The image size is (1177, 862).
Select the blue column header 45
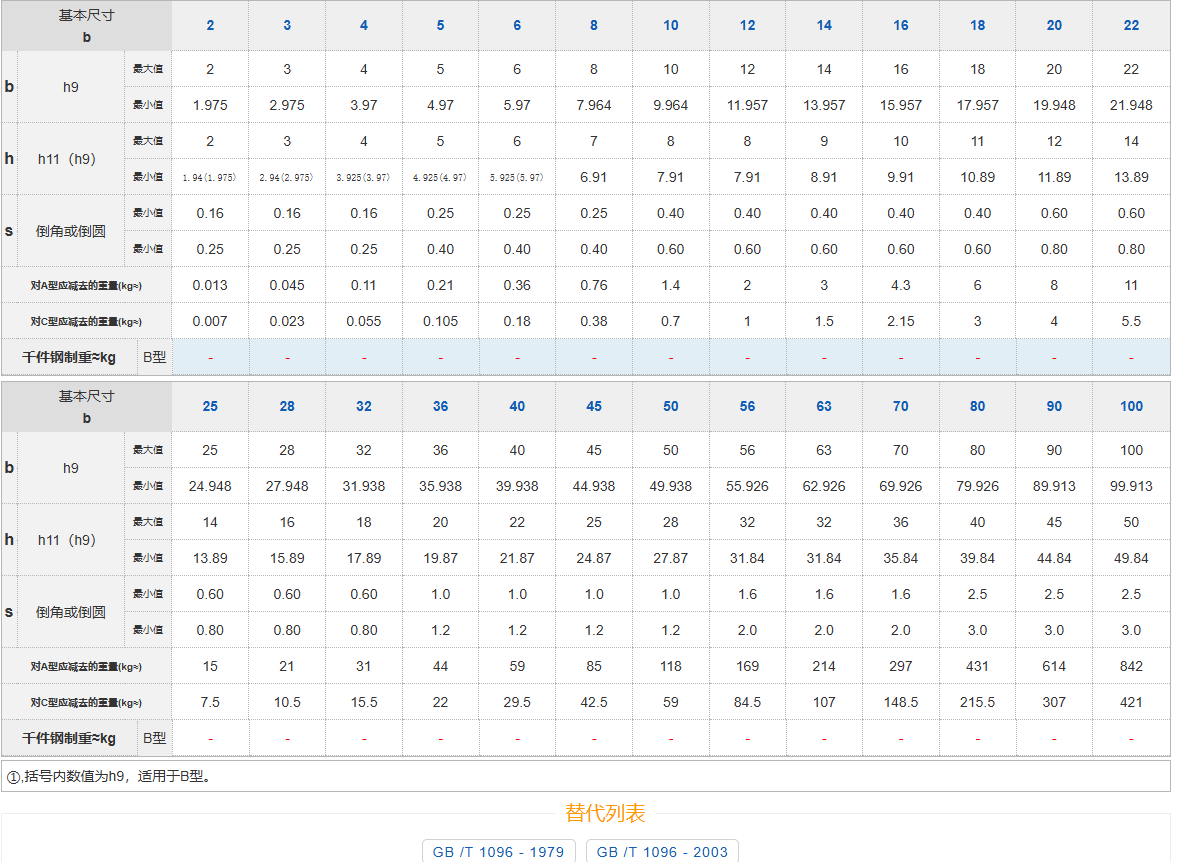coord(594,406)
